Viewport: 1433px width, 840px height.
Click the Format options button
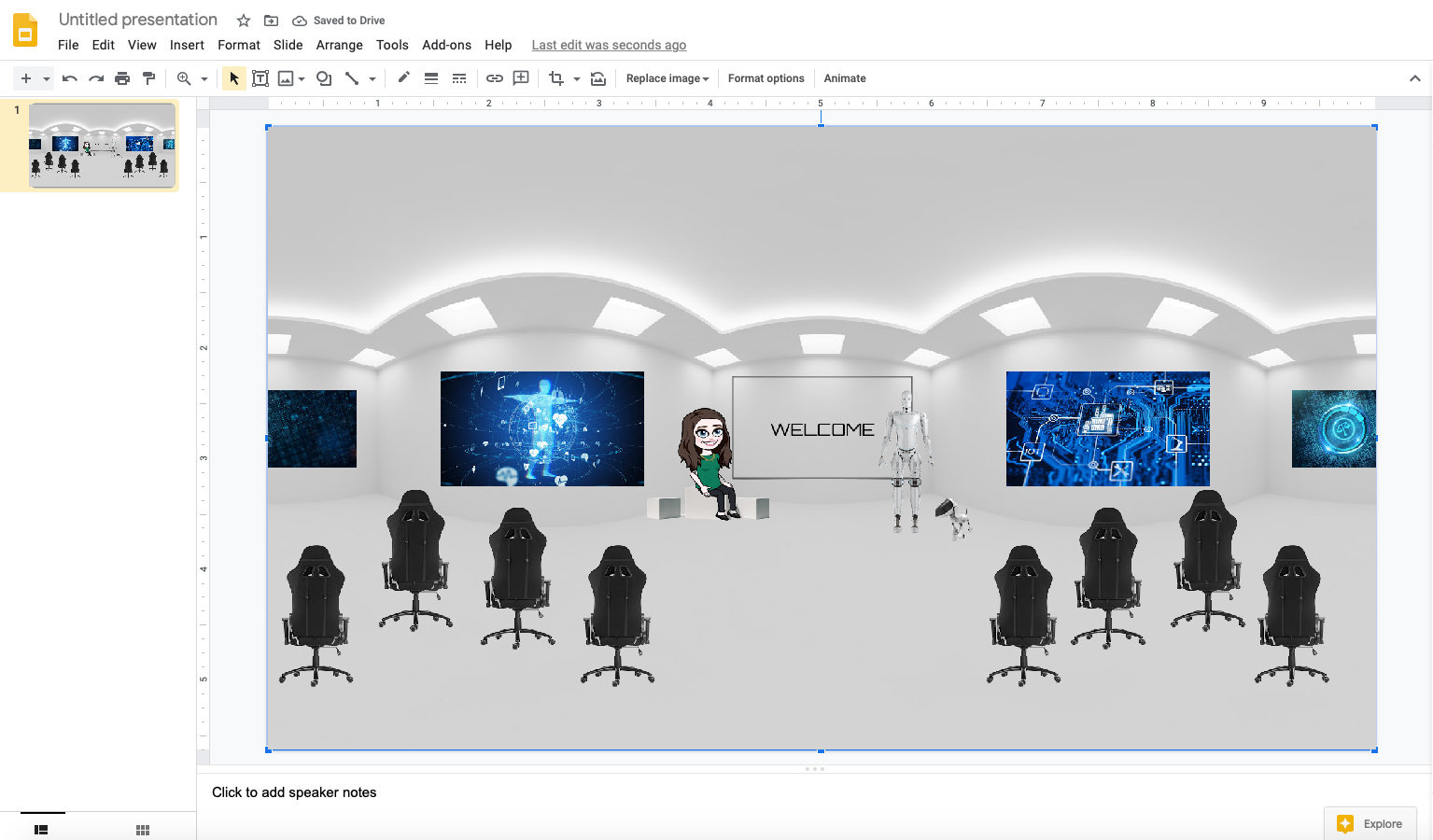[766, 77]
